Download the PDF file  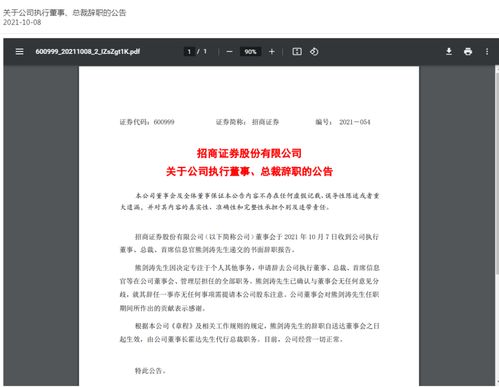click(x=449, y=52)
